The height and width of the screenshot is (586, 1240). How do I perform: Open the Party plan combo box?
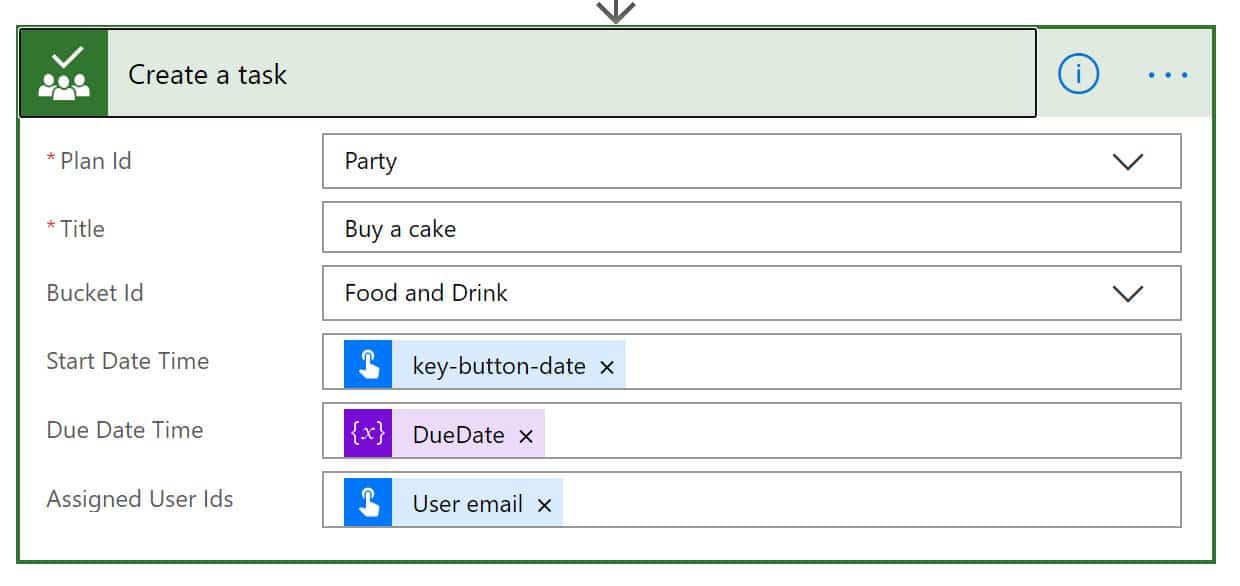click(x=751, y=161)
